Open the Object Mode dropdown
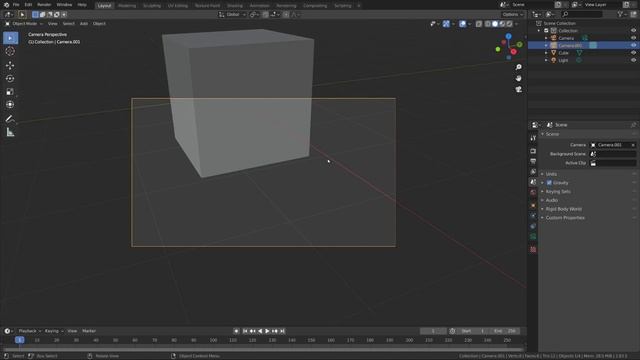Screen dimensions: 640x360 [24, 24]
